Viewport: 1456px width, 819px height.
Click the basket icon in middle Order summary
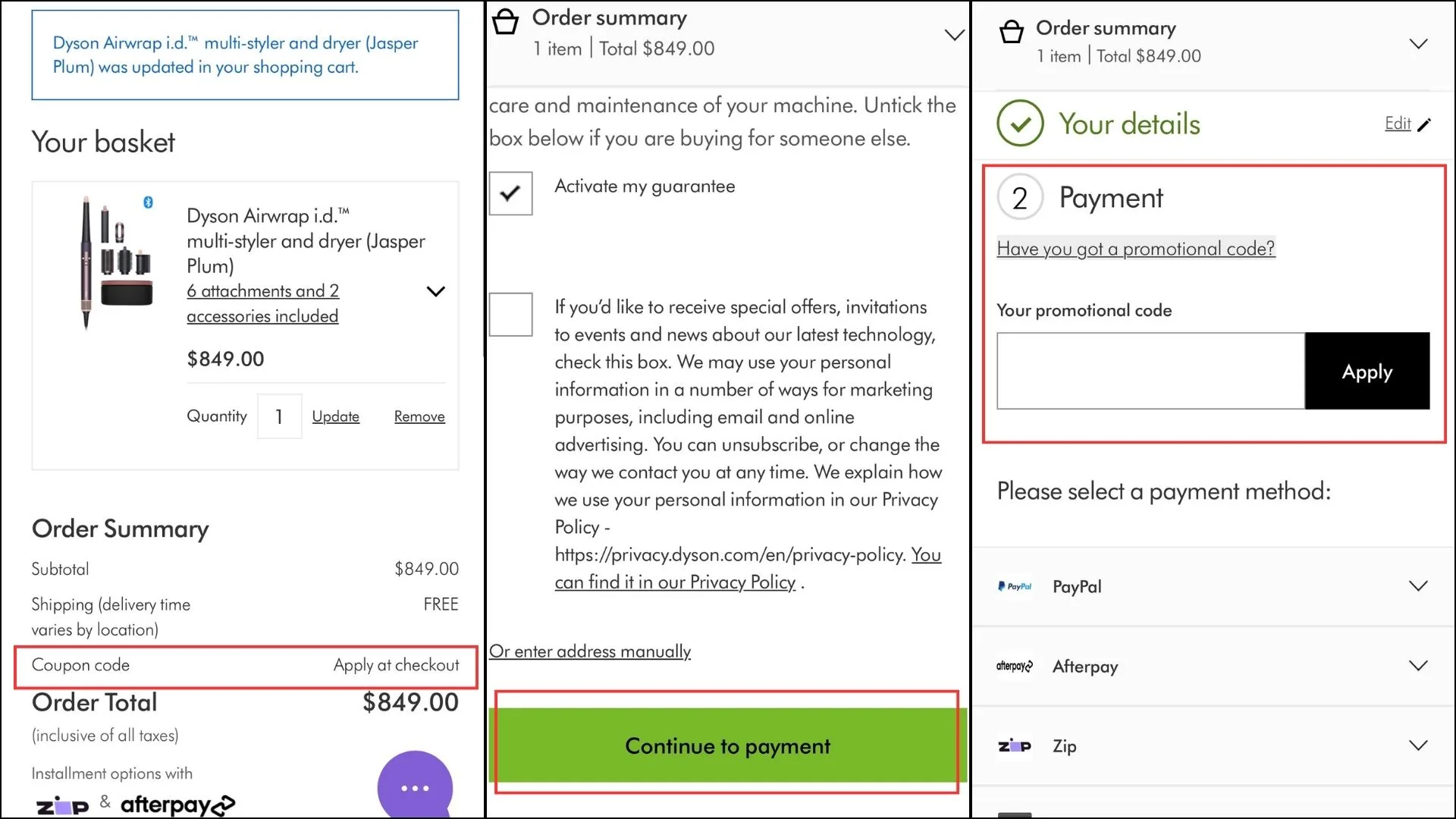[505, 22]
